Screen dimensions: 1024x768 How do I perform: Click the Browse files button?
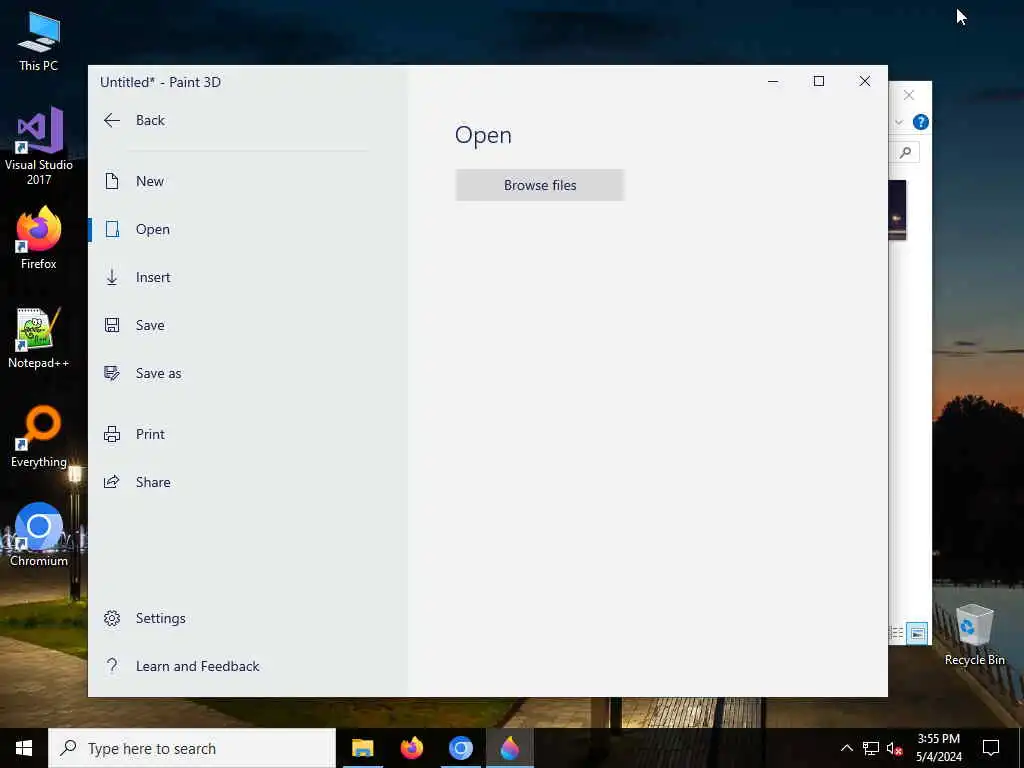(x=540, y=185)
